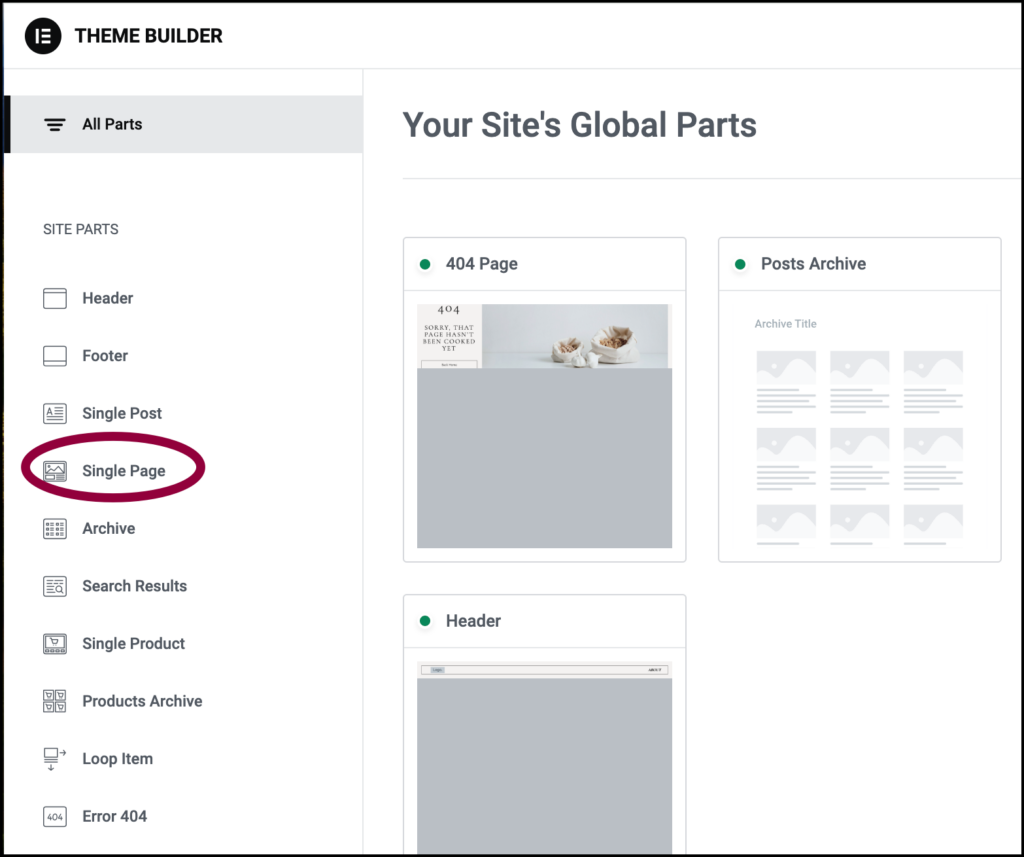Select the Footer site part icon
The image size is (1024, 857).
pyautogui.click(x=54, y=356)
